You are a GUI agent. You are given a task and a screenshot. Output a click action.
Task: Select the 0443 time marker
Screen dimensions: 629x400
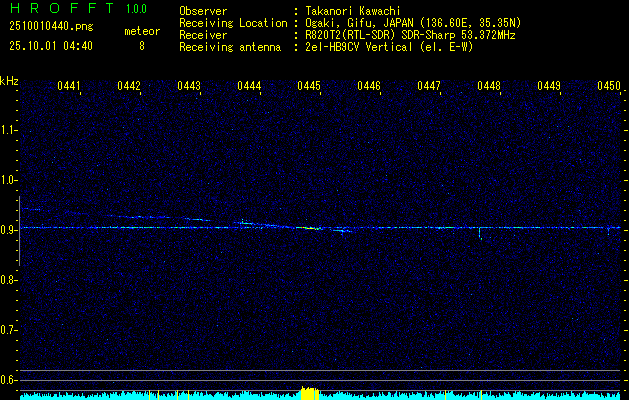click(x=188, y=87)
